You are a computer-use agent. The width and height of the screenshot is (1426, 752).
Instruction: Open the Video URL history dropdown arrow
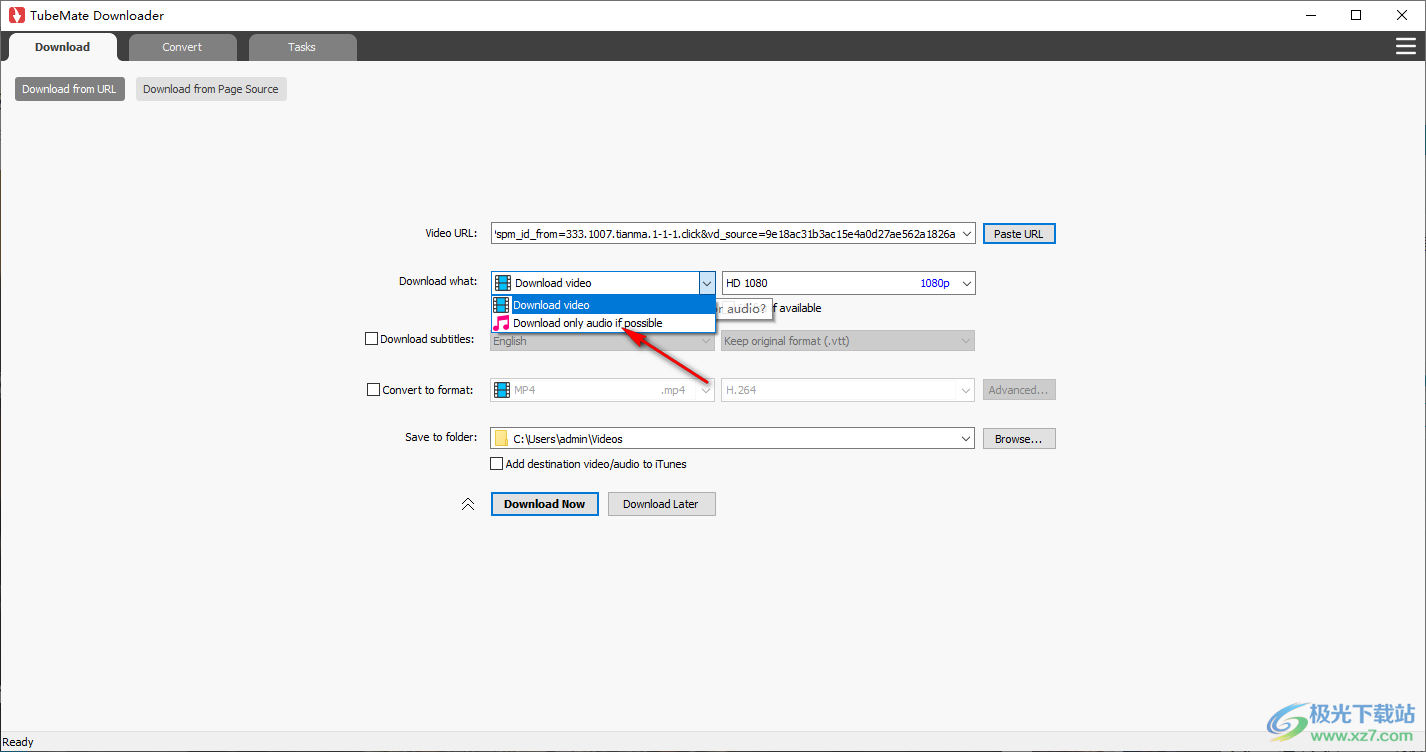966,234
